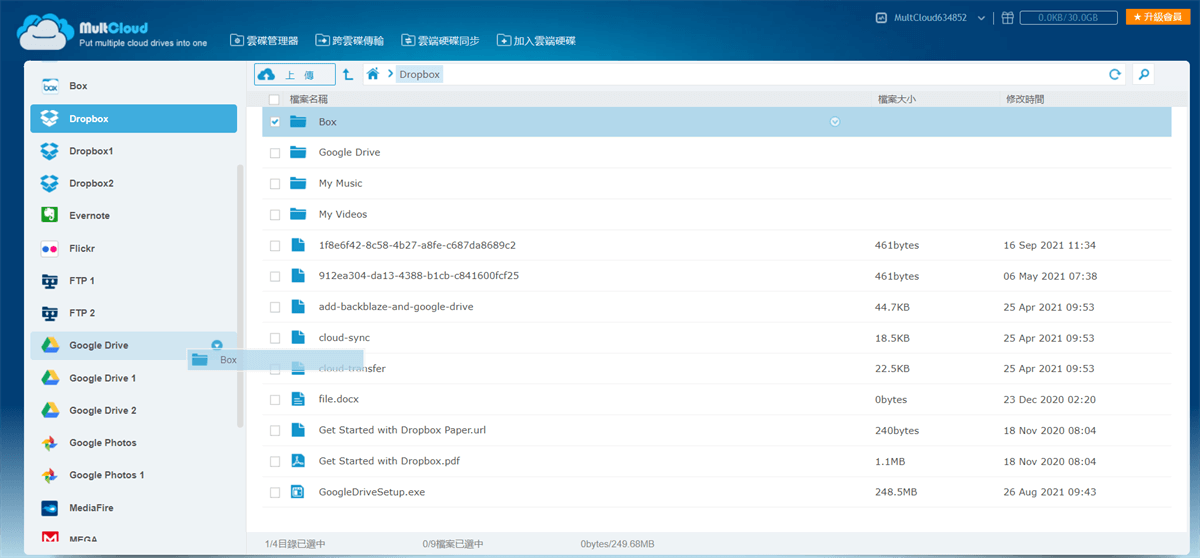Check the My Music folder checkbox
Viewport: 1200px width, 558px height.
point(274,184)
